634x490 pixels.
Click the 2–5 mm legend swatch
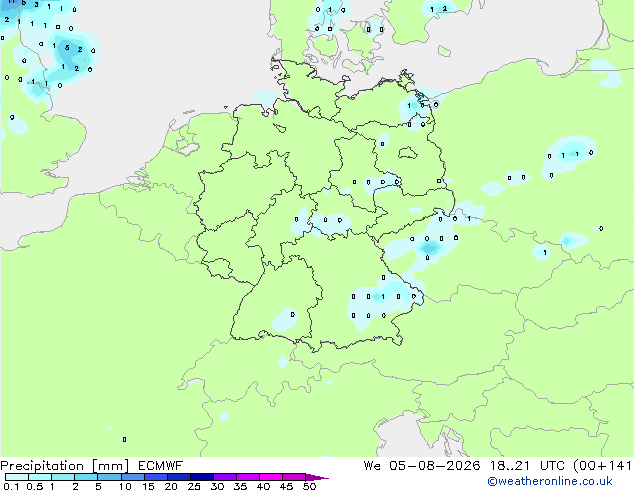(86, 477)
